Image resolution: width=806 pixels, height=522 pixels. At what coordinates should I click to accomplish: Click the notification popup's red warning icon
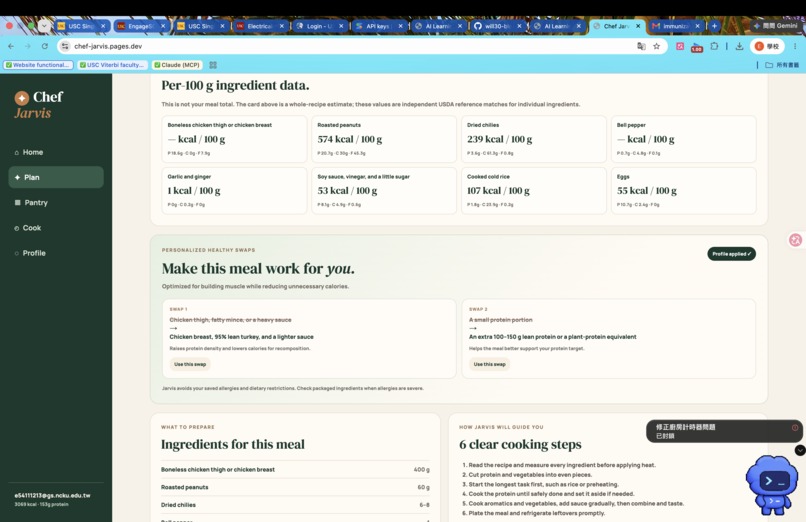[x=795, y=427]
